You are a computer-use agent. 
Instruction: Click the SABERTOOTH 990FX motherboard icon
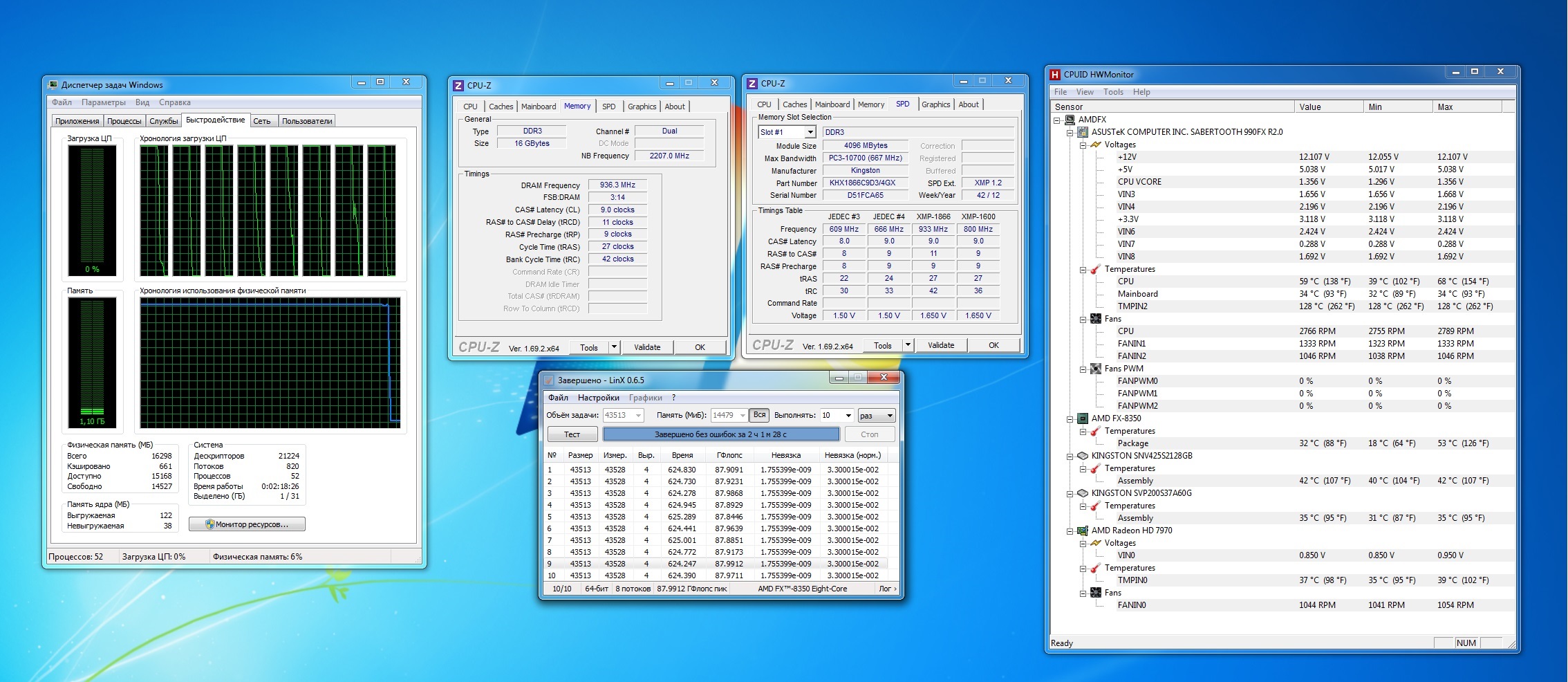coord(1083,132)
